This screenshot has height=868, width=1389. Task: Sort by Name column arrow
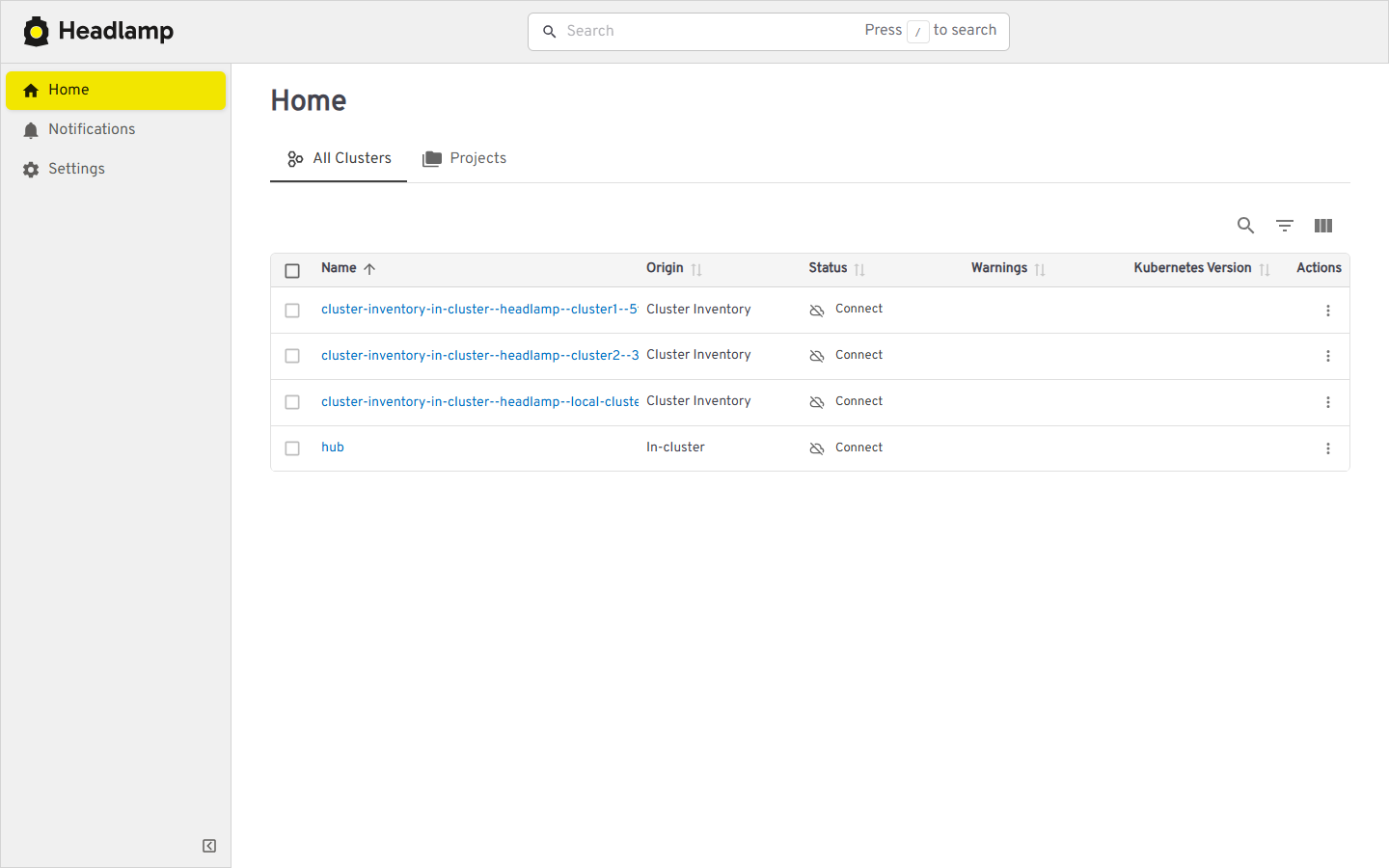pyautogui.click(x=369, y=269)
